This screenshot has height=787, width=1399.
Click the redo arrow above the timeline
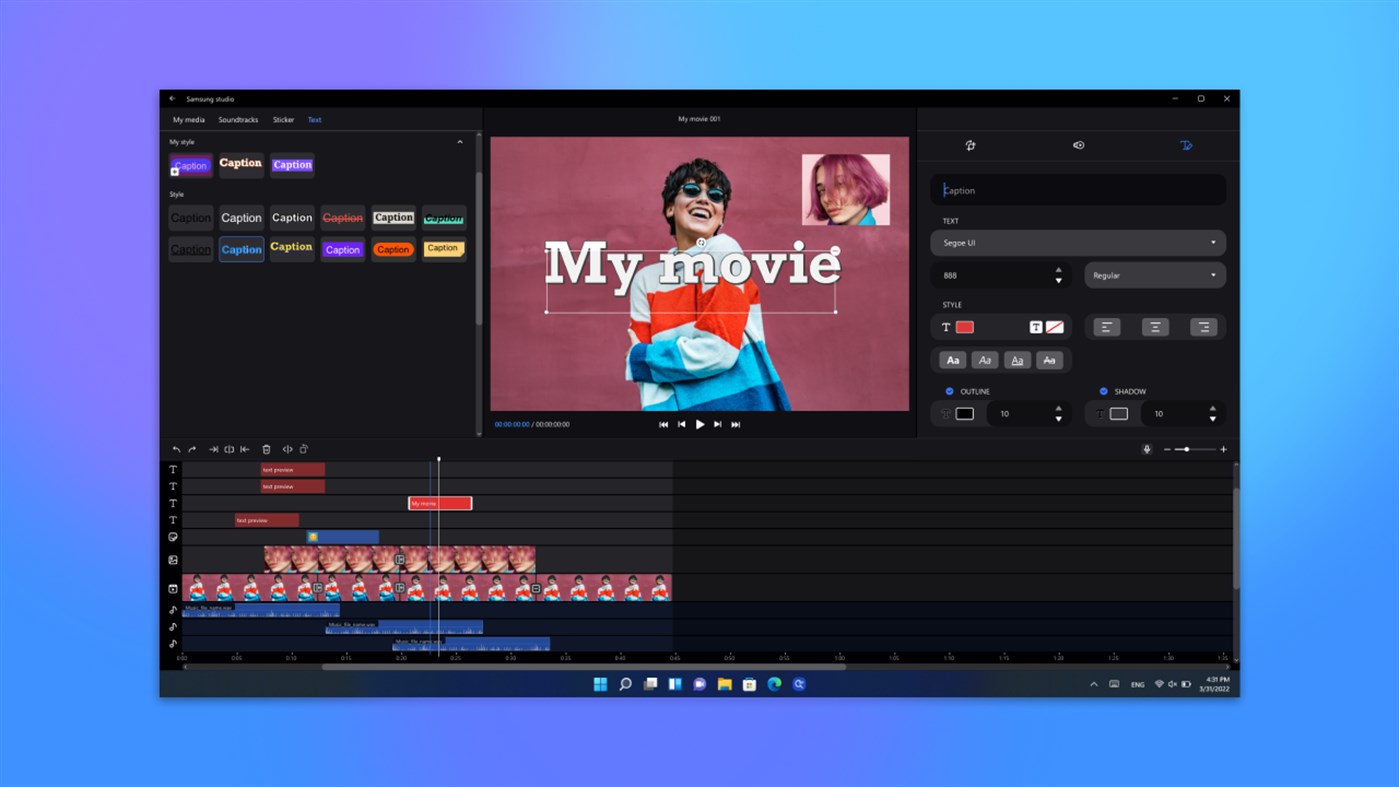pyautogui.click(x=192, y=450)
